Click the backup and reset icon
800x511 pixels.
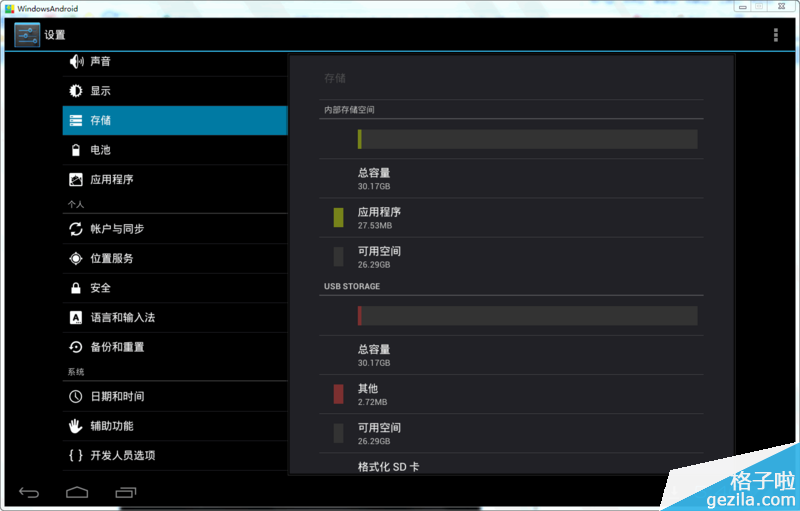point(76,347)
